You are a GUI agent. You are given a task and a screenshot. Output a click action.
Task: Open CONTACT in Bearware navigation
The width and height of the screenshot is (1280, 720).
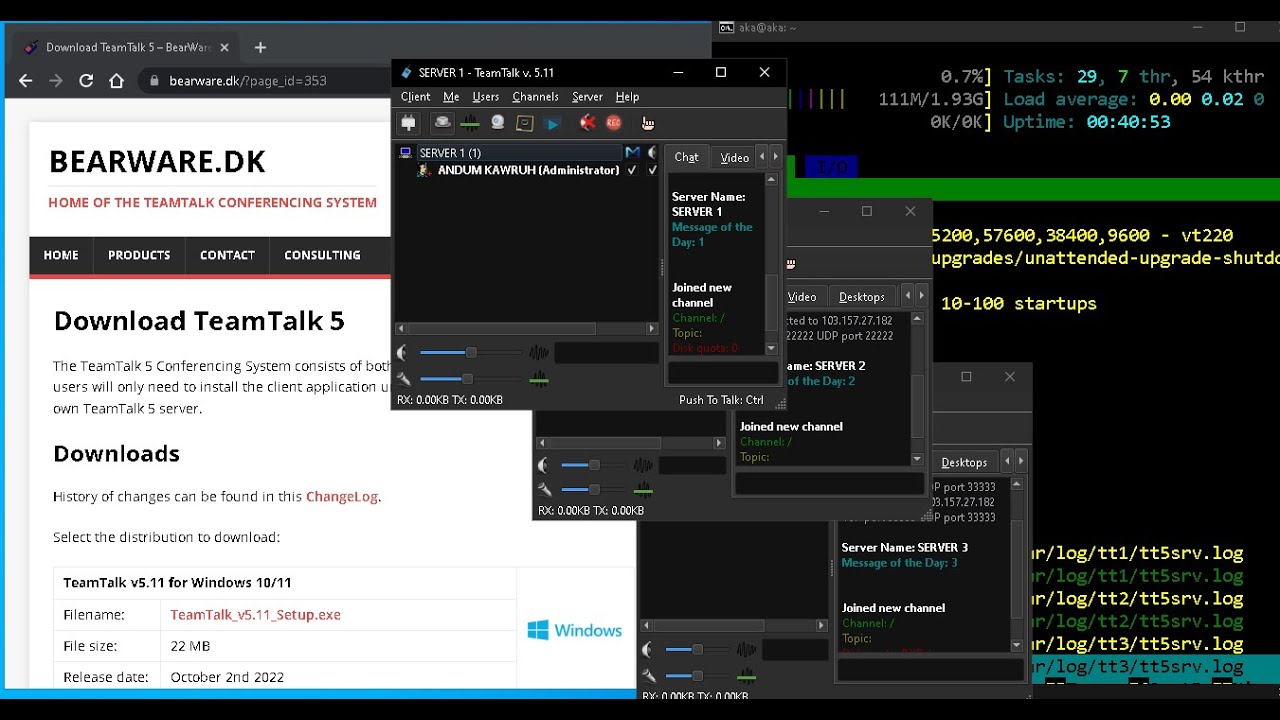(227, 255)
